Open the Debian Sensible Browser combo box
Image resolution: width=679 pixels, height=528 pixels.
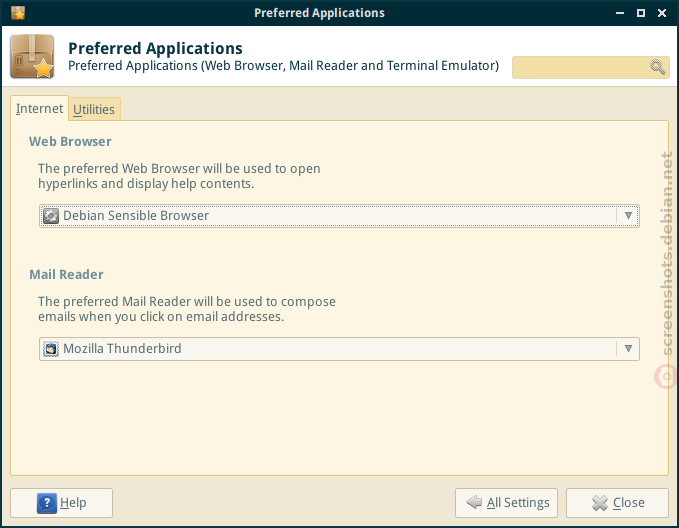(339, 216)
